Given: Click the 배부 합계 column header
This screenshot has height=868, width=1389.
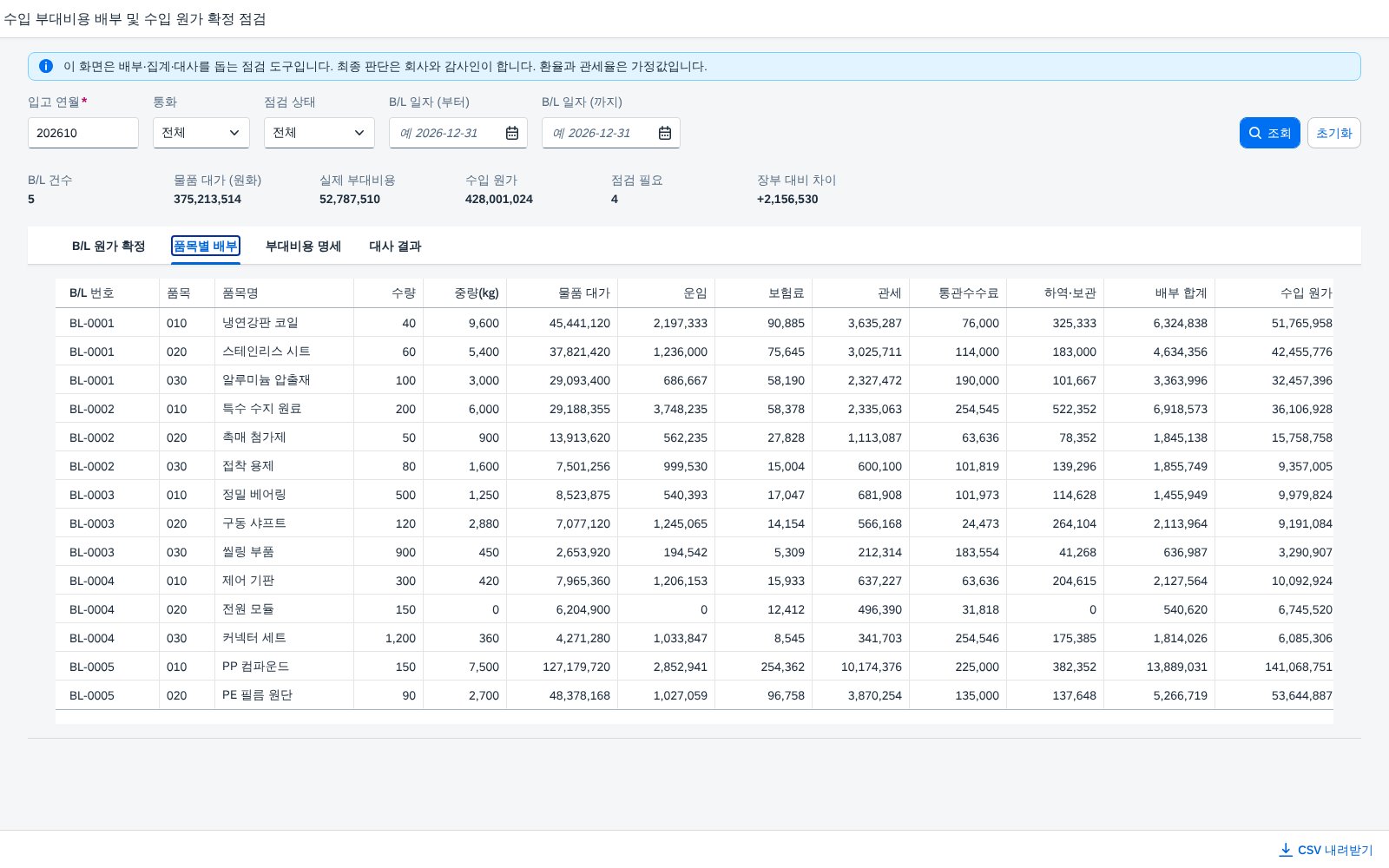Looking at the screenshot, I should click(1160, 293).
